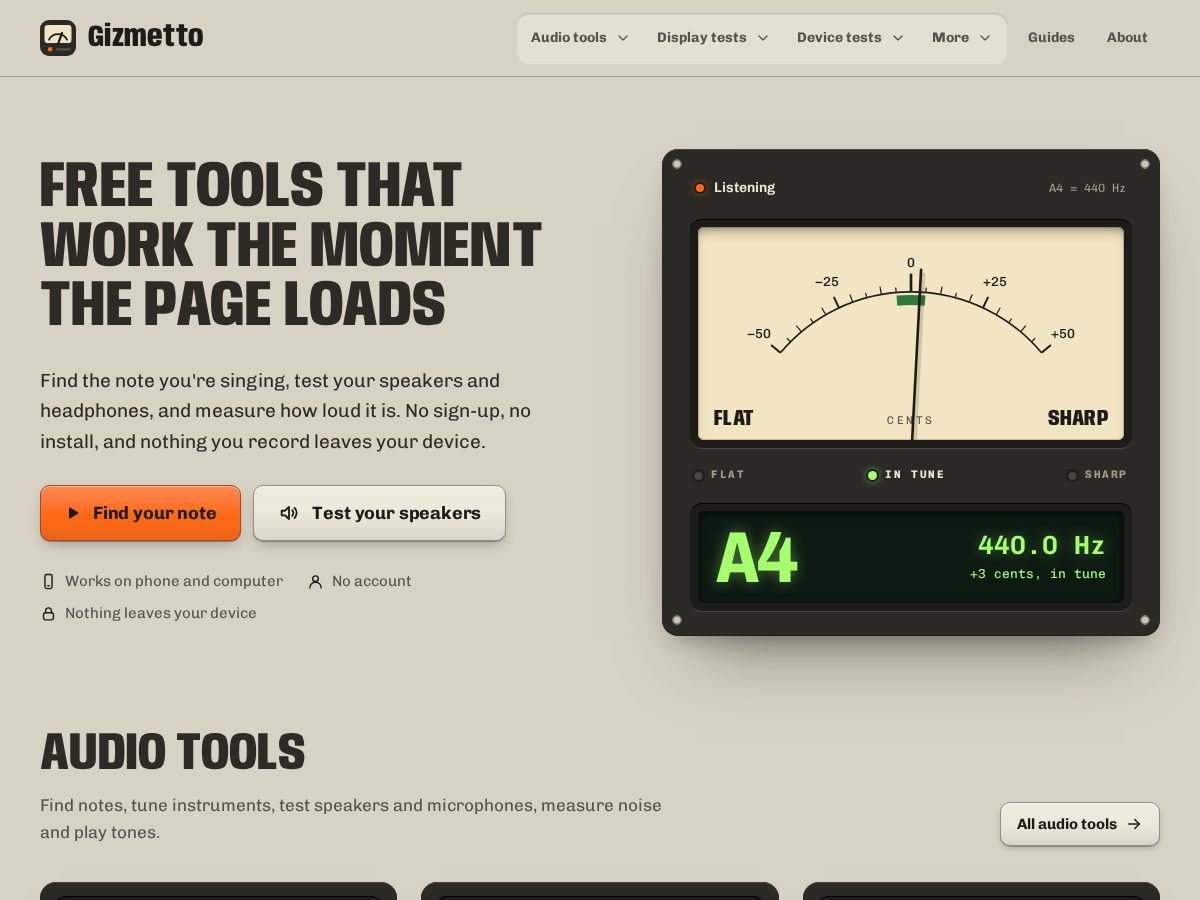The height and width of the screenshot is (900, 1200).
Task: Click the +25 mark on the gauge
Action: 995,282
